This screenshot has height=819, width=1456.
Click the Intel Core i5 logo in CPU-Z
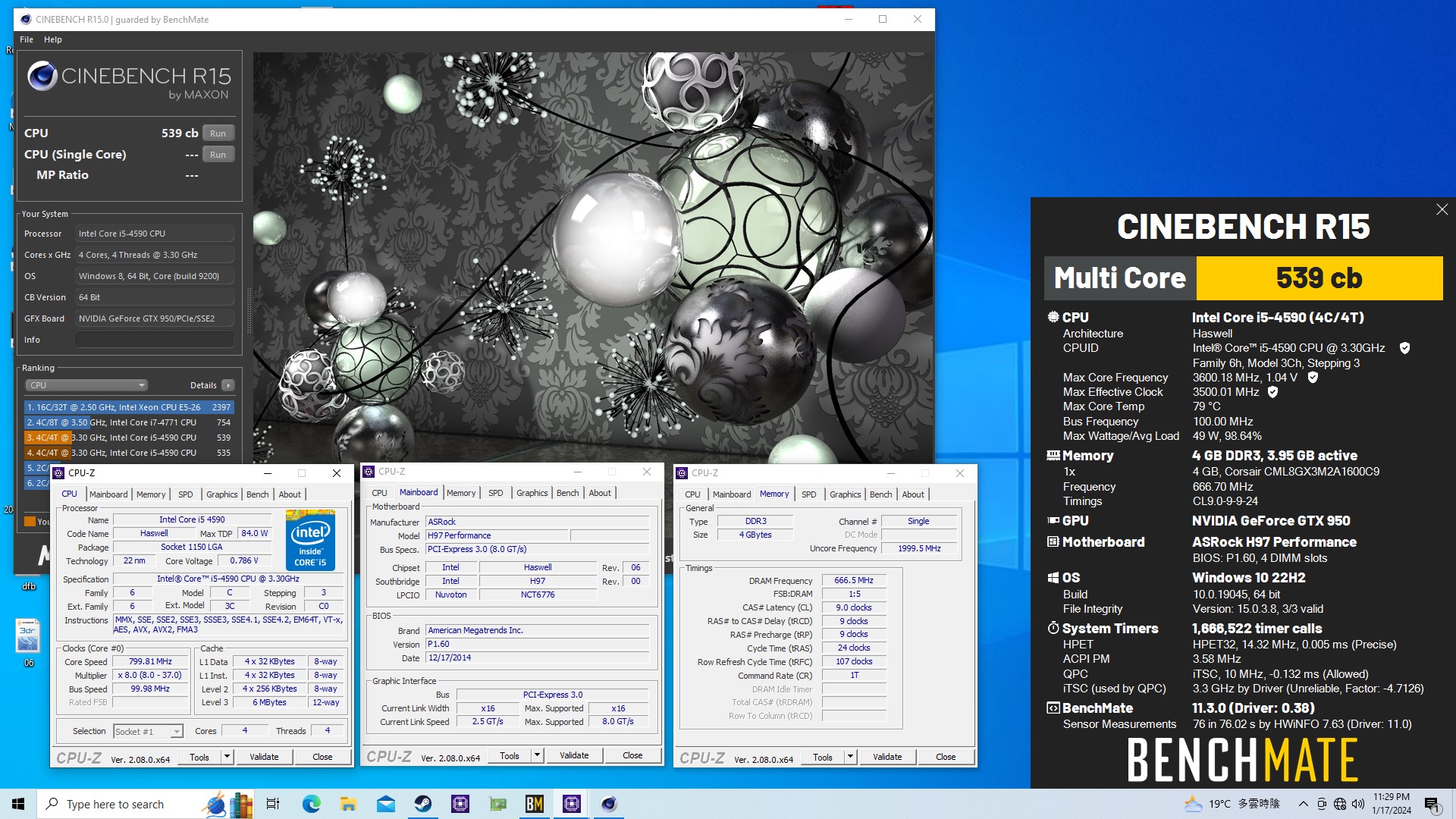(310, 540)
